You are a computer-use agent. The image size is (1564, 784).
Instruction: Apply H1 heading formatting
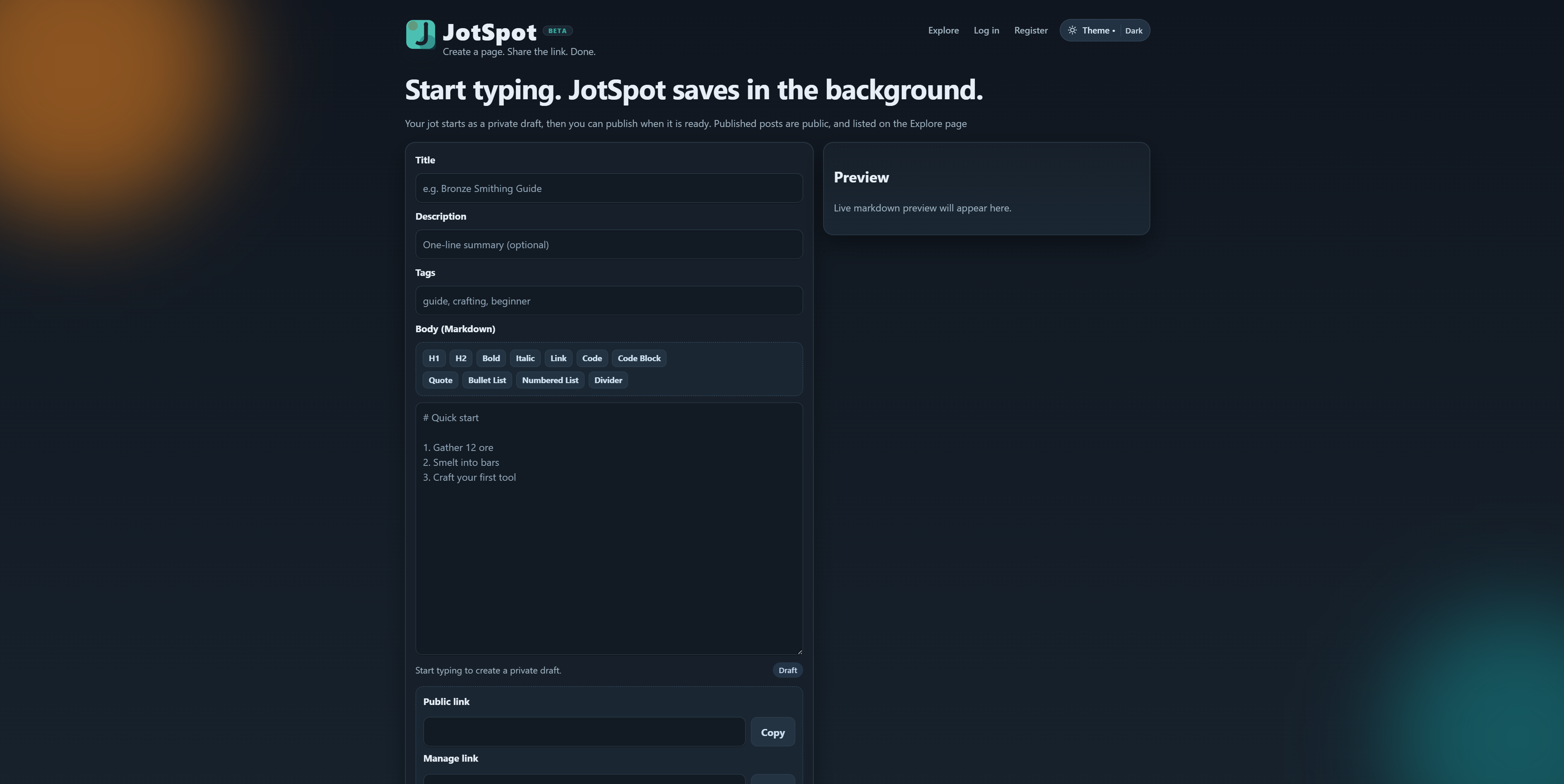(x=433, y=358)
